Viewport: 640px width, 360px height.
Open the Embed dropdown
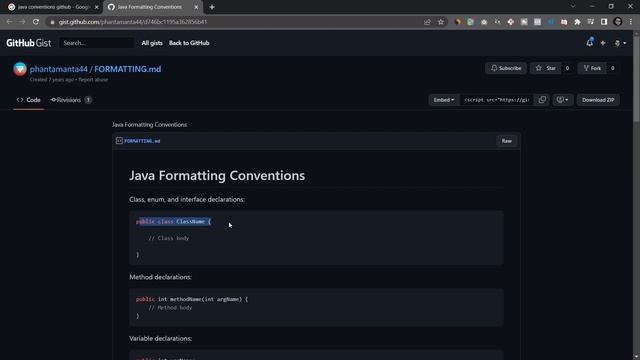[444, 100]
